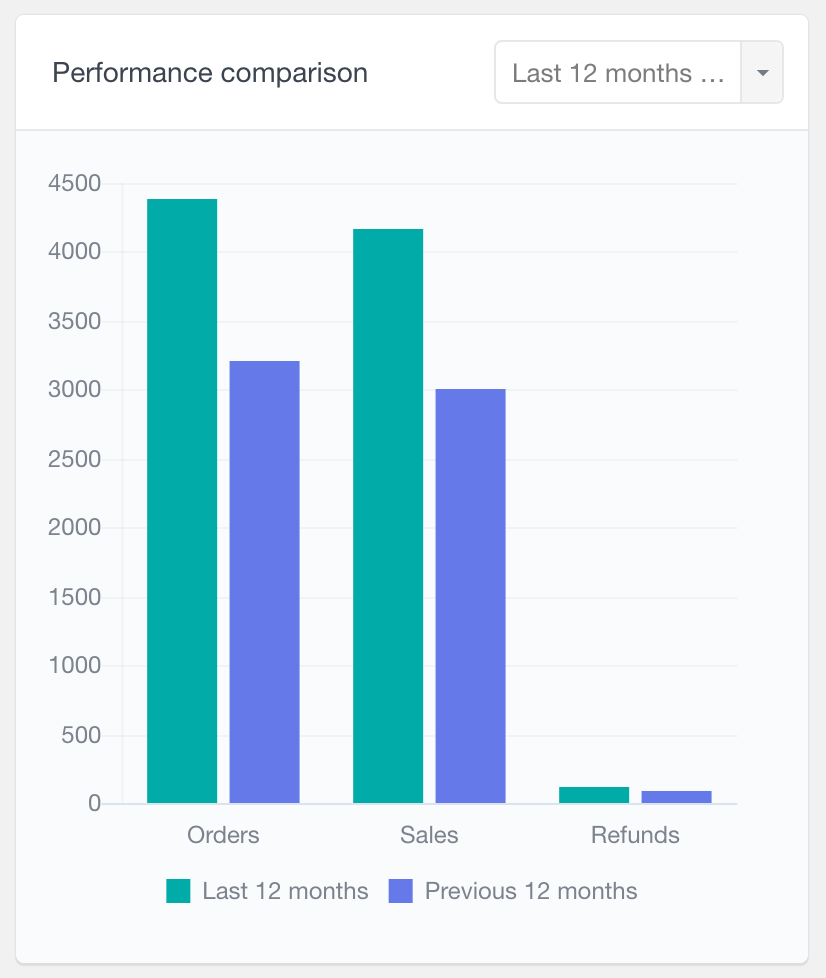Click the purple Refunds bar
The image size is (826, 978).
click(675, 797)
